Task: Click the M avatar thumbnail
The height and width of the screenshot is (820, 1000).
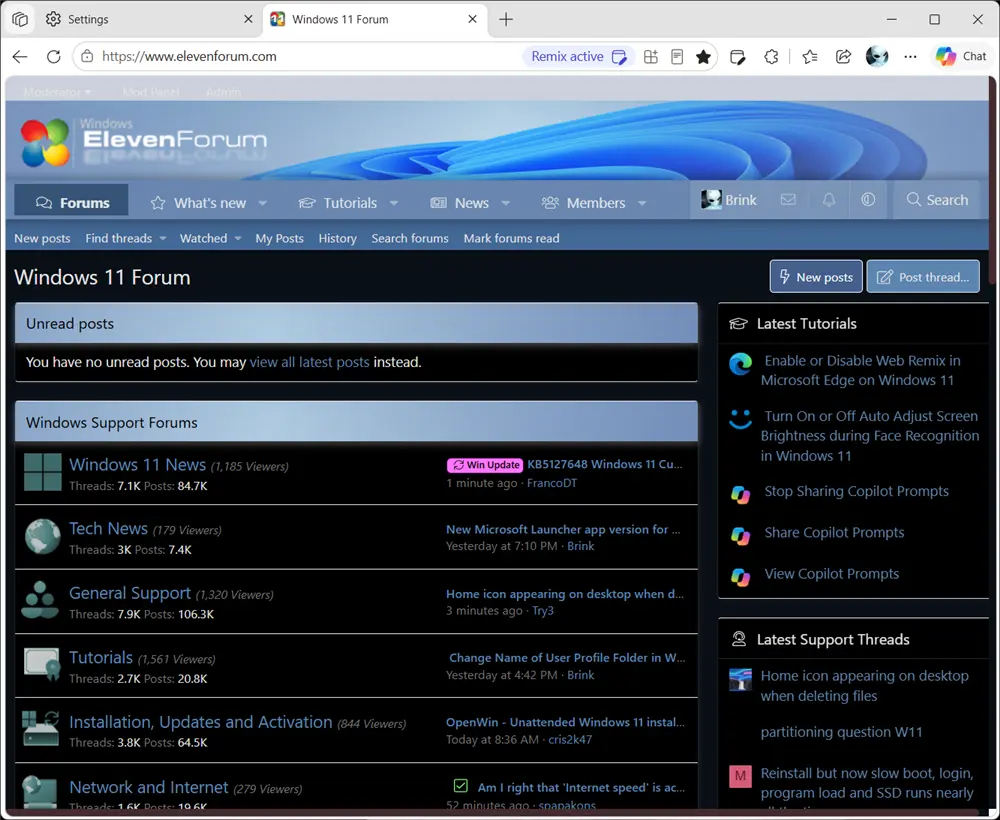Action: click(740, 777)
